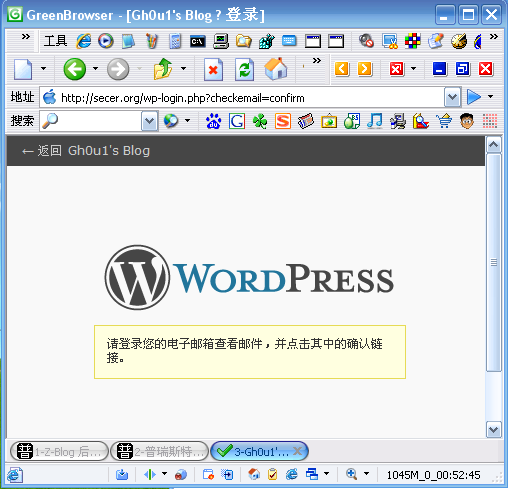Click the cartoon face icon
This screenshot has height=489, width=508.
coord(467,121)
